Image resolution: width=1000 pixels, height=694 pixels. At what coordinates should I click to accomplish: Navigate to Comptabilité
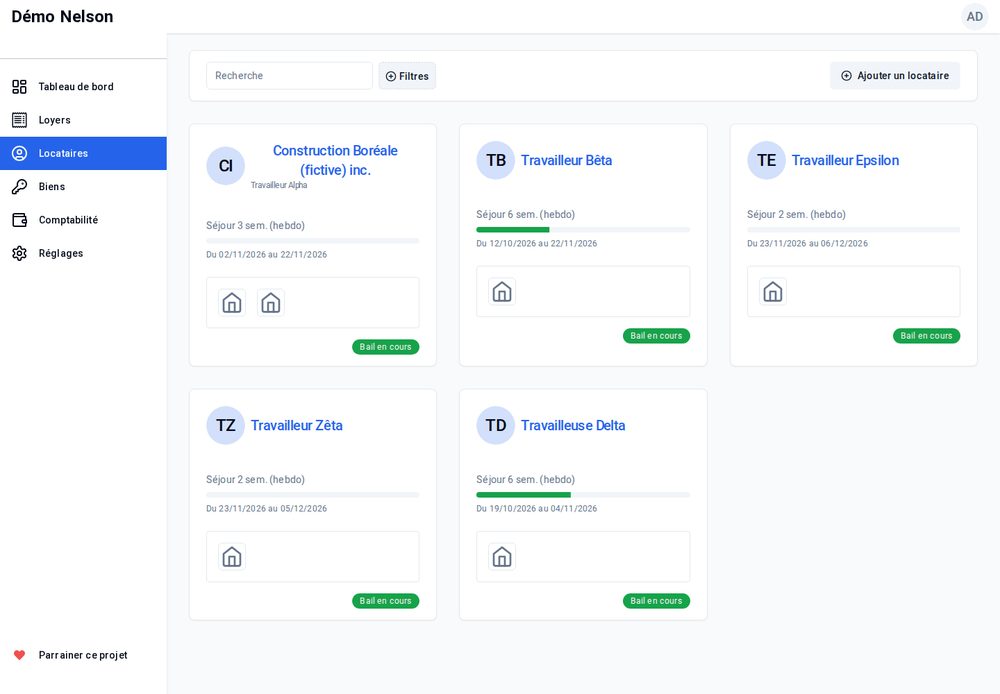tap(84, 220)
